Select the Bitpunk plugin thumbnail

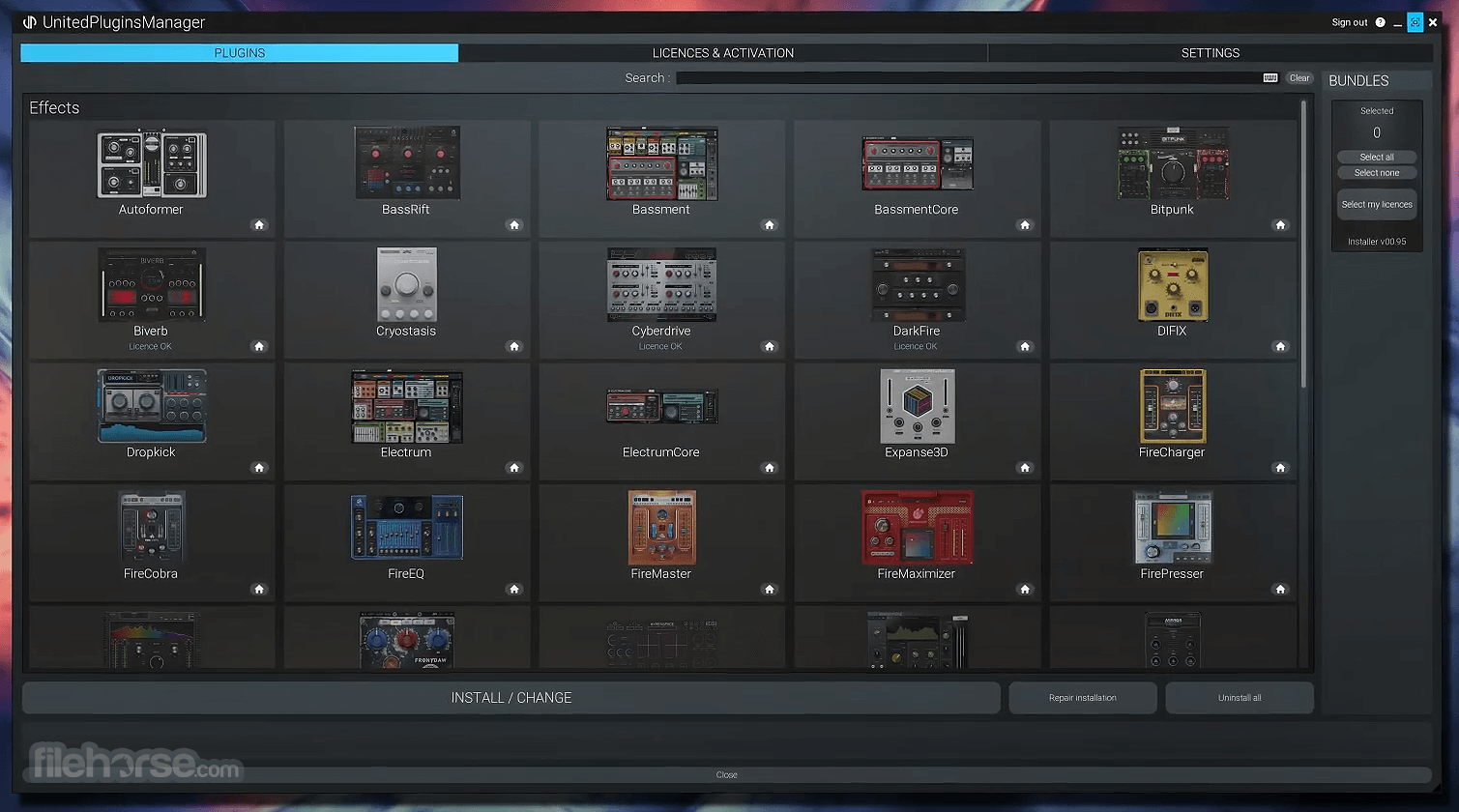tap(1173, 163)
